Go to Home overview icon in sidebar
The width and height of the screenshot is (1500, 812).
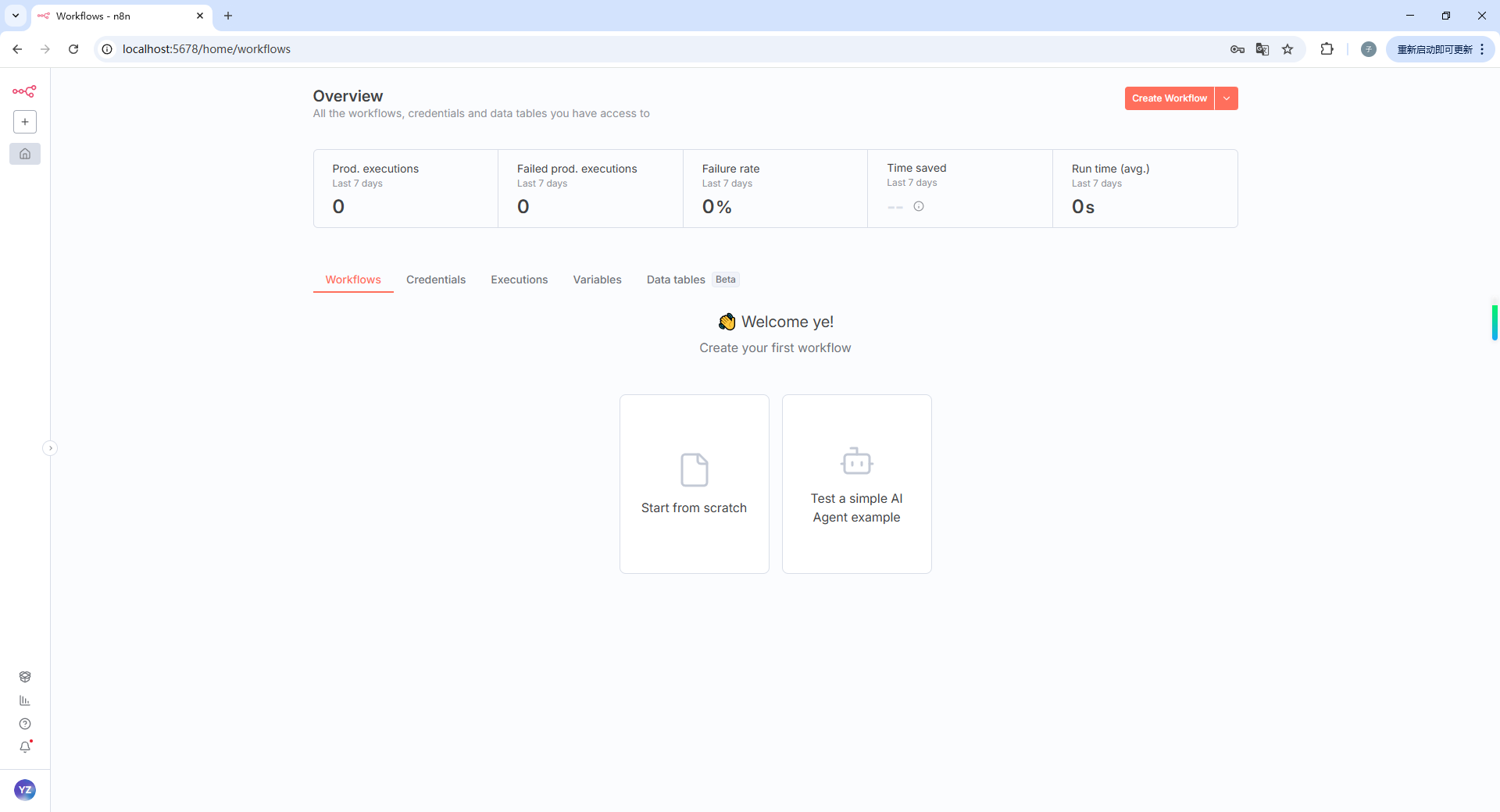[x=25, y=154]
